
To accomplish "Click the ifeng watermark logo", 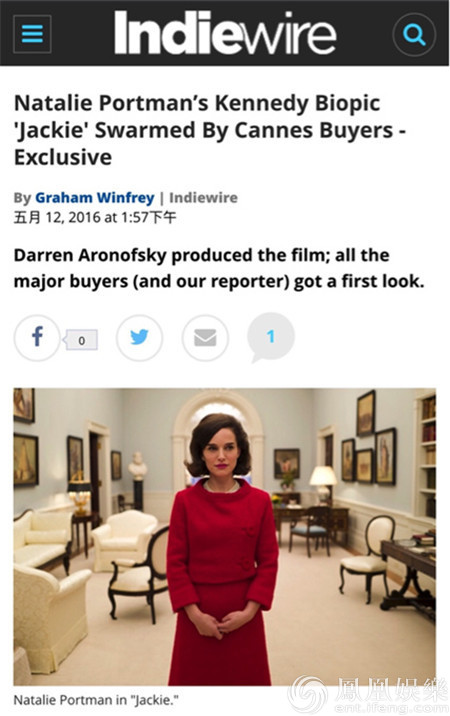I will pos(368,695).
